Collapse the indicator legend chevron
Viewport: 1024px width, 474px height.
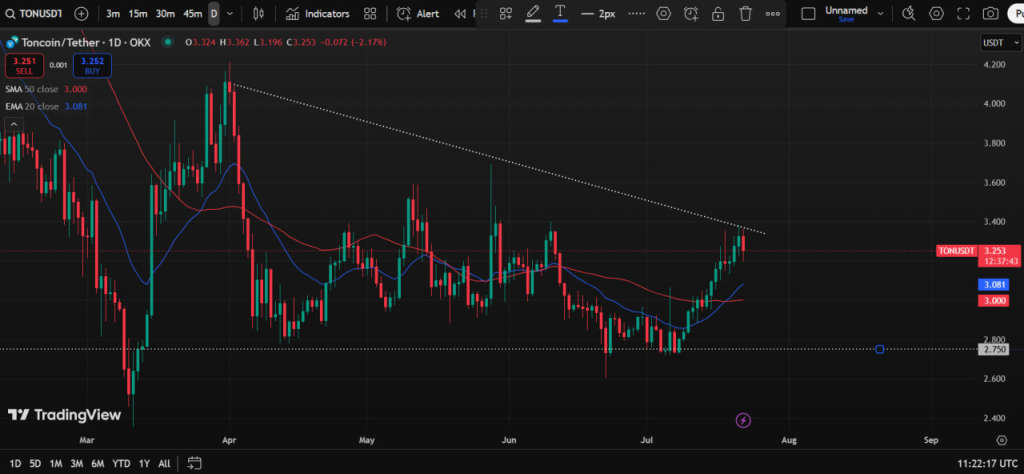point(14,123)
